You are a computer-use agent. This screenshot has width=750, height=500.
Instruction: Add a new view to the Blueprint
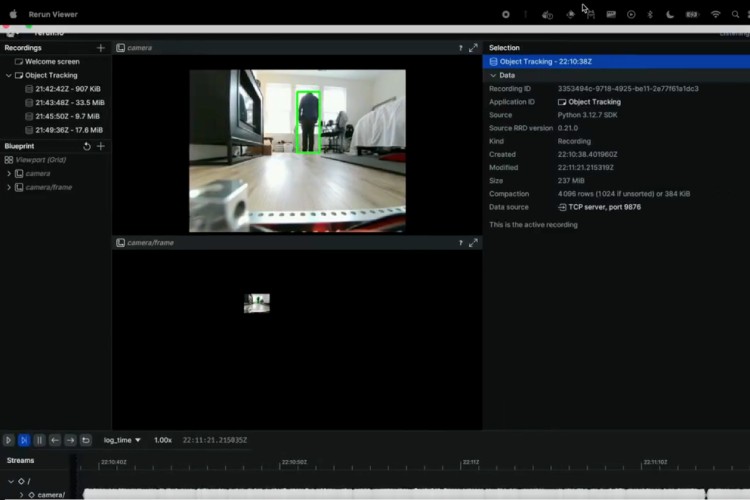coord(100,146)
